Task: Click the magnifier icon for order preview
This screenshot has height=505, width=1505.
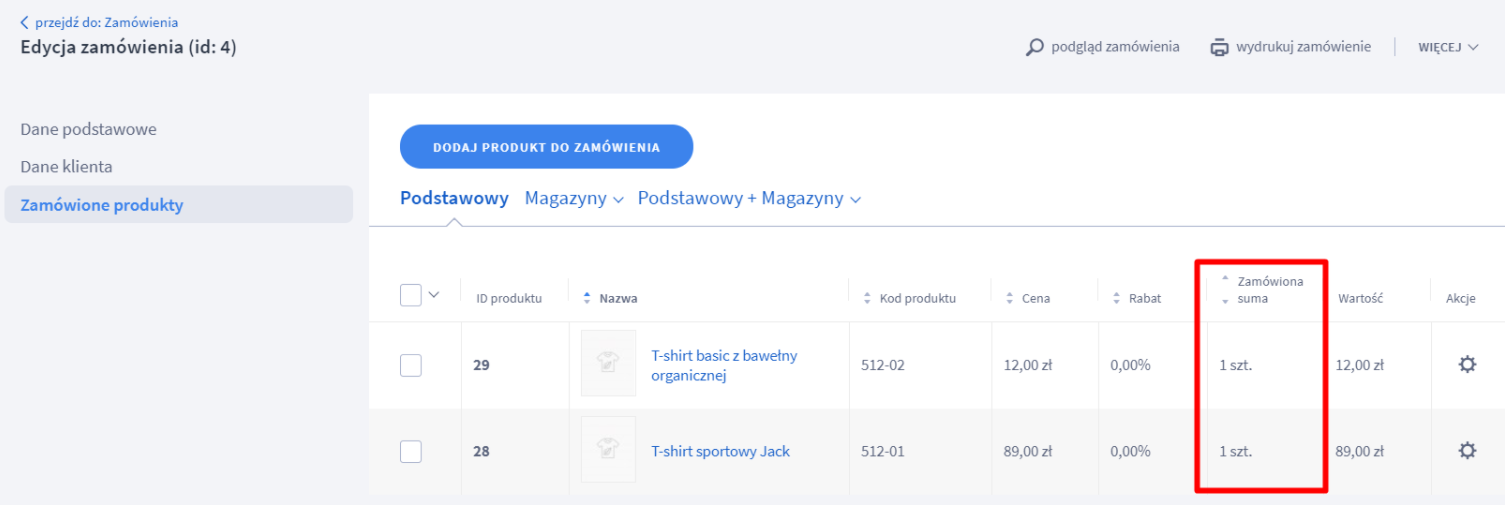Action: click(x=1035, y=47)
